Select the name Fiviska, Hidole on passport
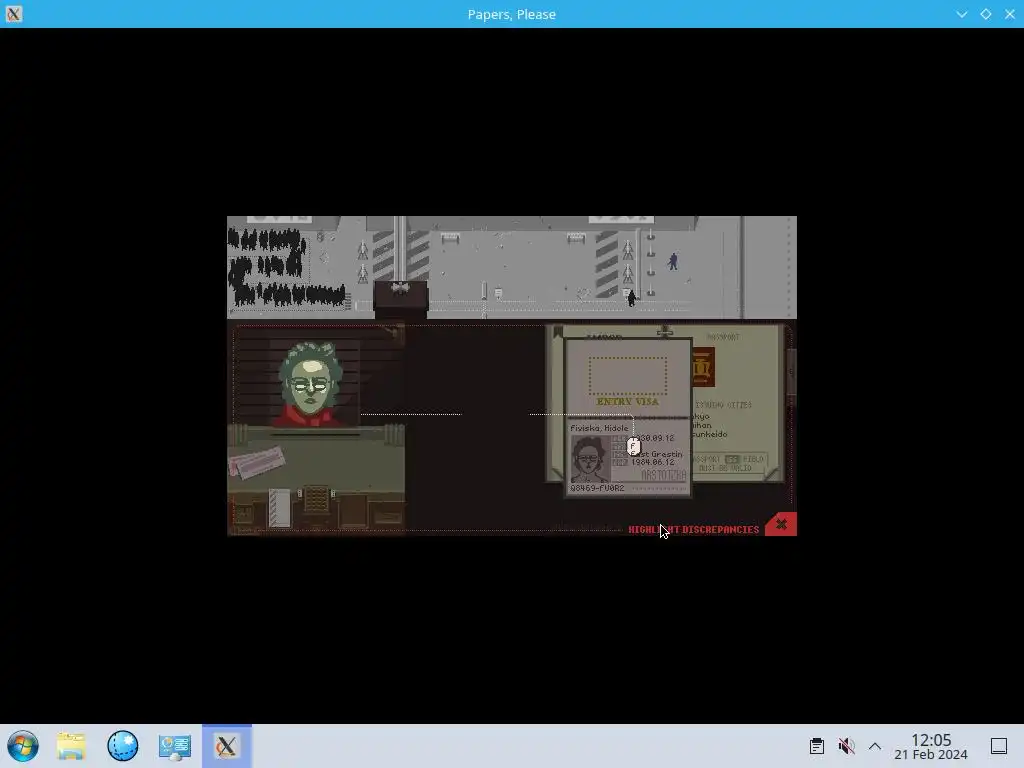1024x768 pixels. (599, 428)
